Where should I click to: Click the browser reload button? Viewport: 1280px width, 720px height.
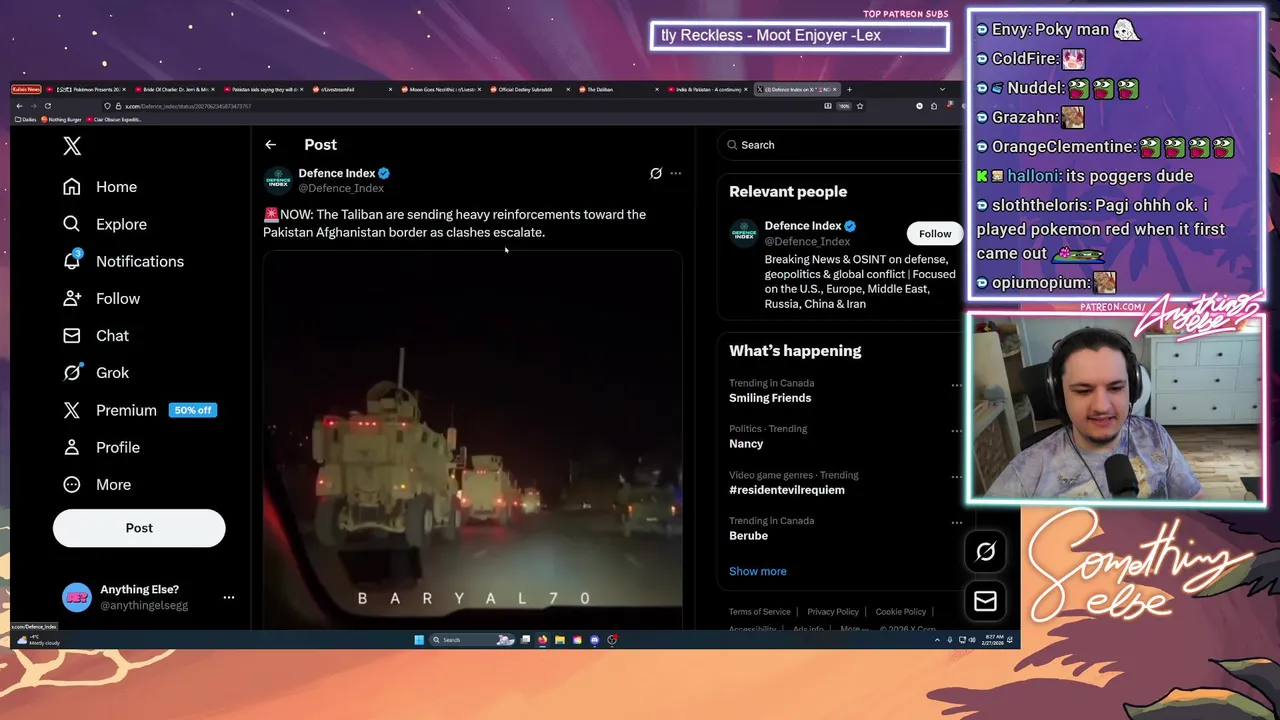click(x=48, y=106)
